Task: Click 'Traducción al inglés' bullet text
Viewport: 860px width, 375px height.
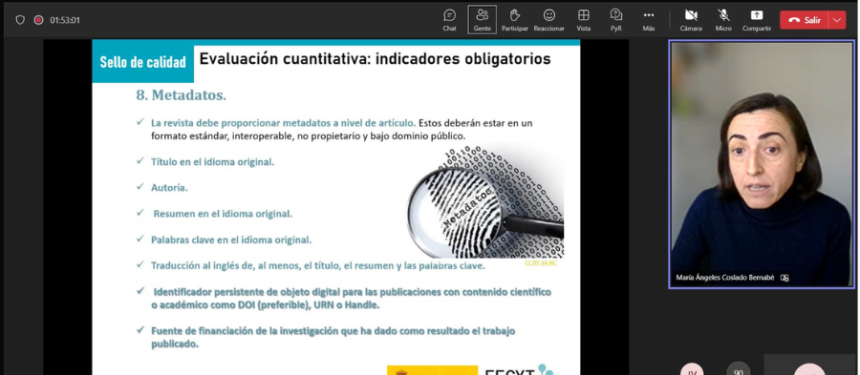Action: (x=318, y=265)
